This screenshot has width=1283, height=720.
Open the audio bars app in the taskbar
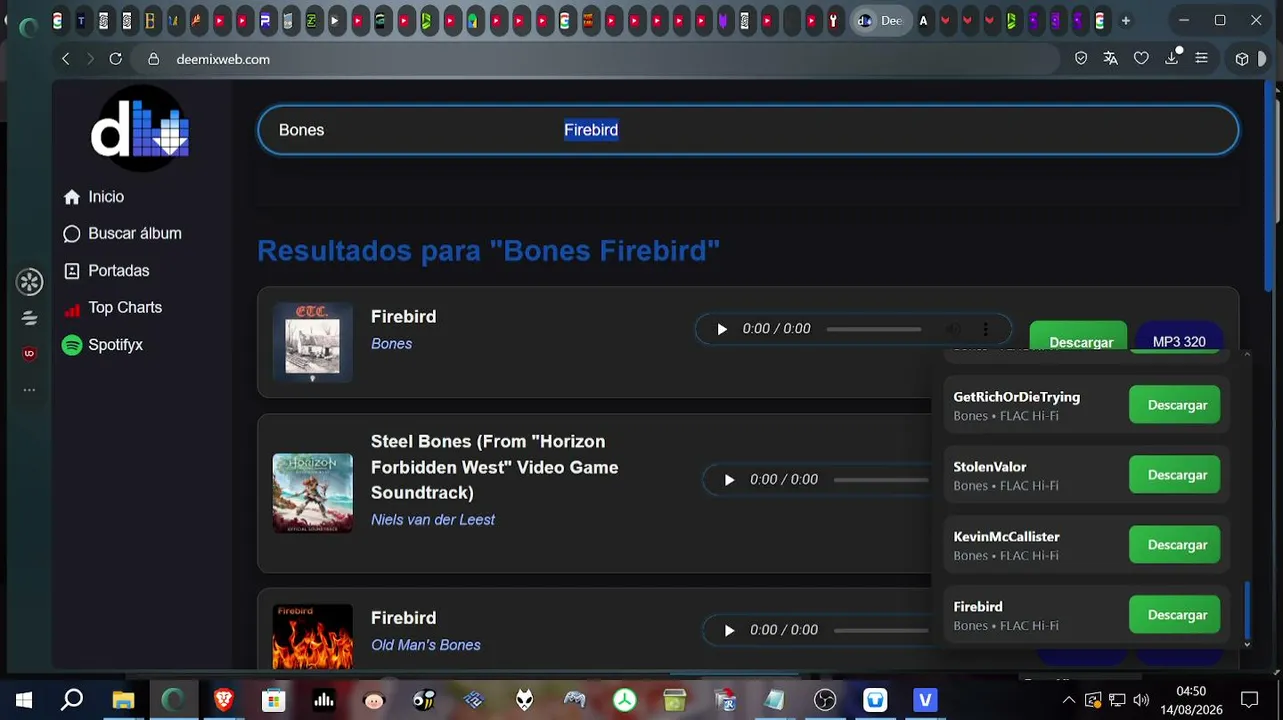[x=324, y=700]
